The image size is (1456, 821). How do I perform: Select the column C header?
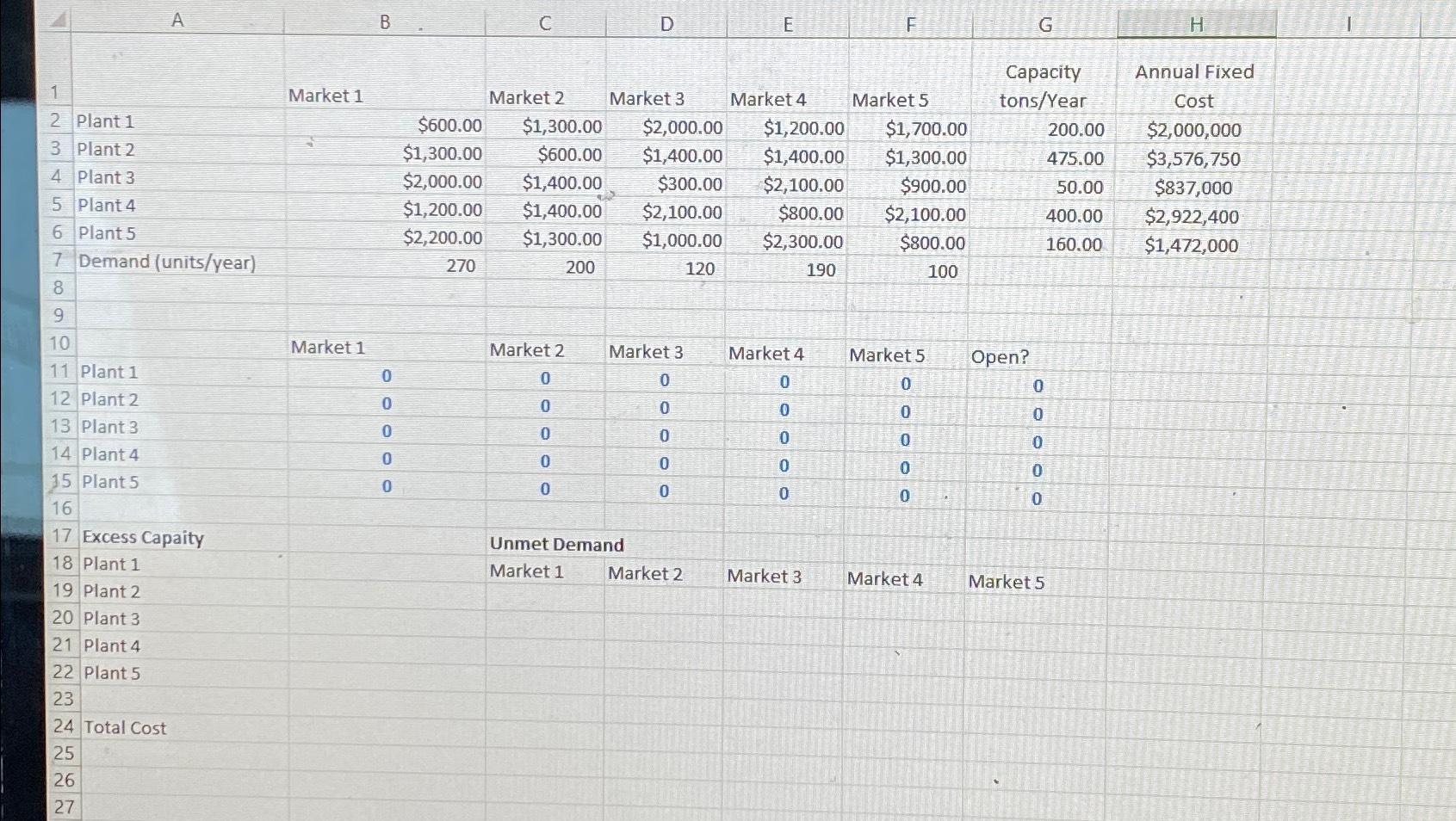tap(545, 23)
